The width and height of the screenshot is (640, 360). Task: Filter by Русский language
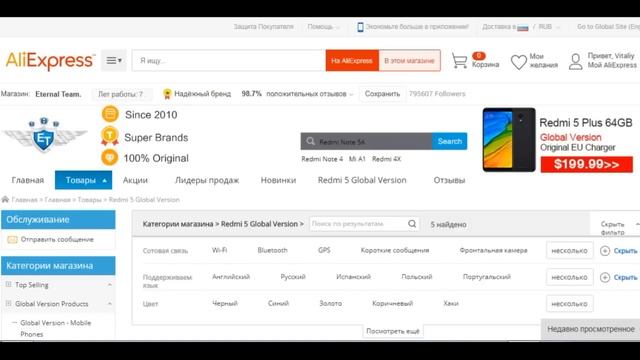(x=293, y=277)
